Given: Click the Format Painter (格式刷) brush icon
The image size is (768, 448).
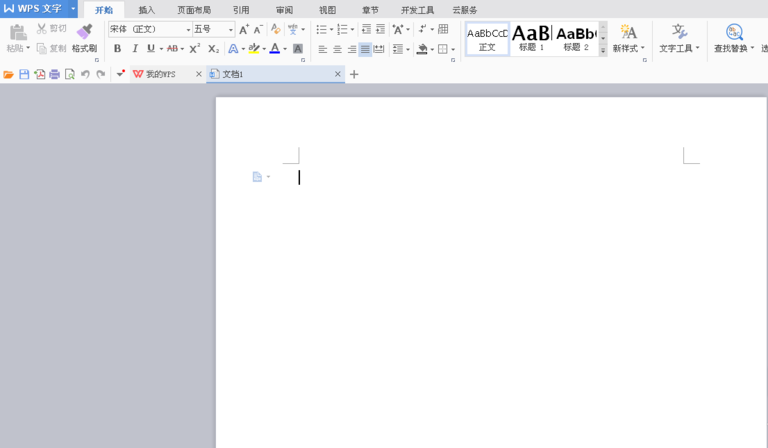Looking at the screenshot, I should click(x=84, y=32).
